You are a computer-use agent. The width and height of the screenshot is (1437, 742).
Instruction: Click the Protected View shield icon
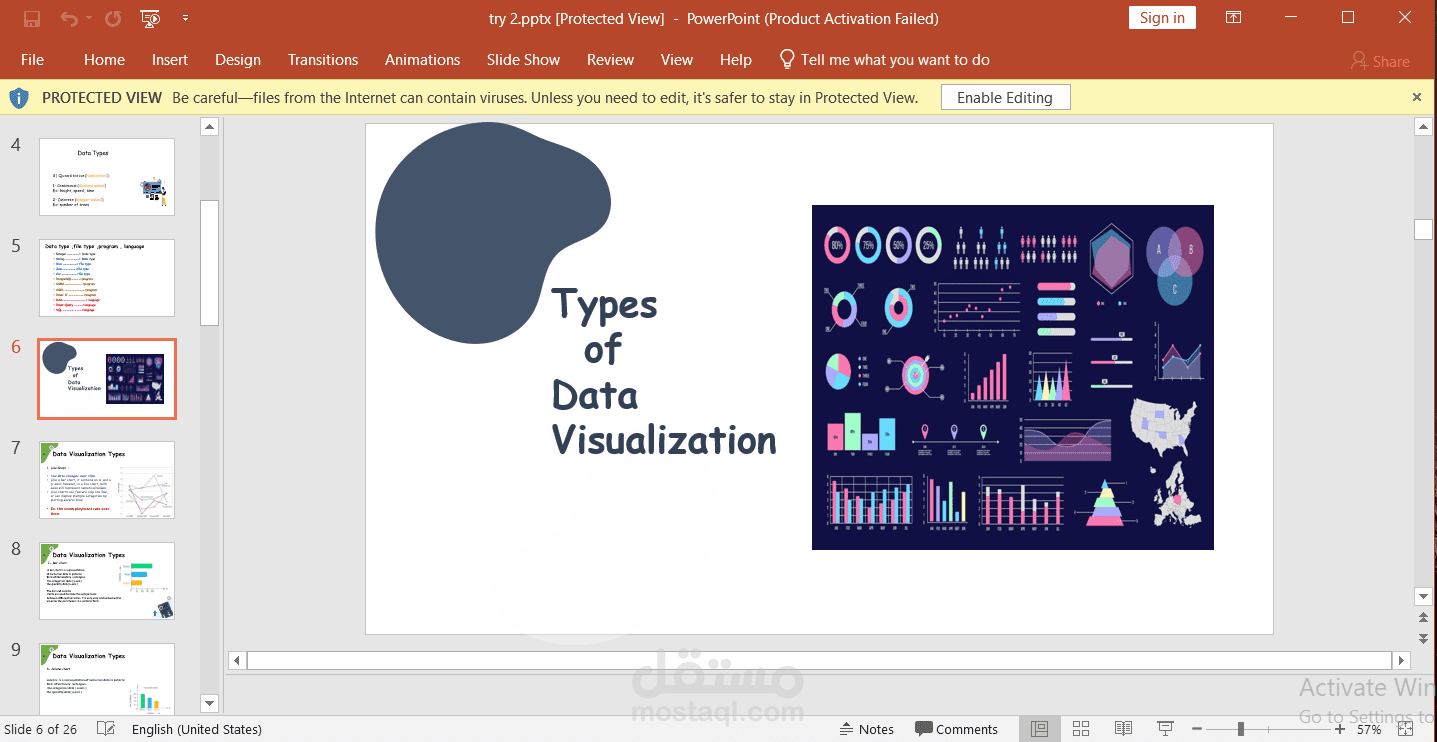tap(19, 97)
